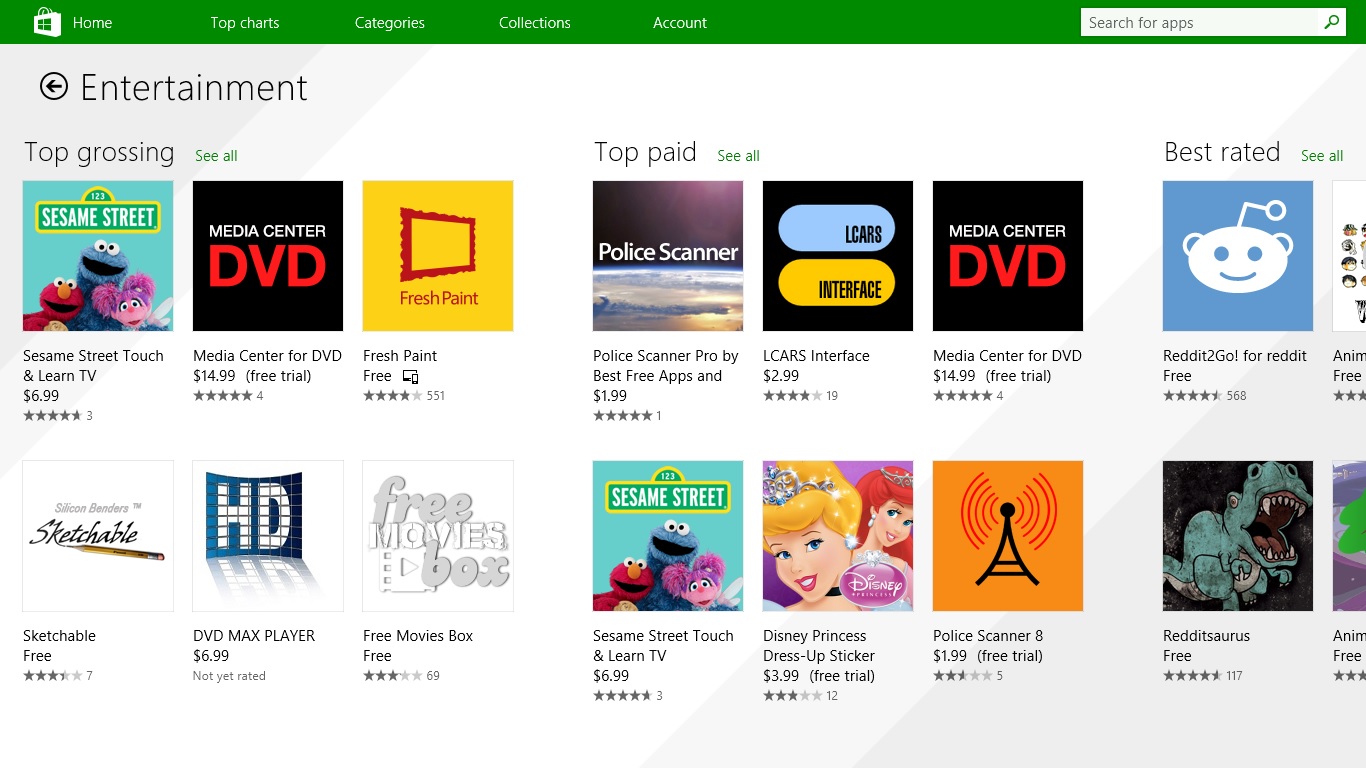
Task: Click the Top paid section heading
Action: point(645,152)
